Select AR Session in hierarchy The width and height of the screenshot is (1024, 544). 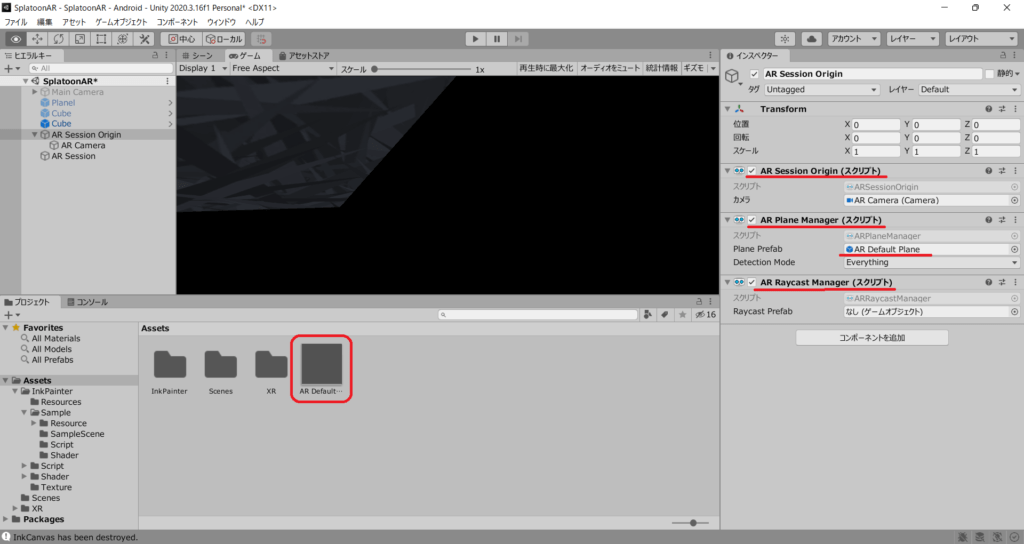click(73, 156)
